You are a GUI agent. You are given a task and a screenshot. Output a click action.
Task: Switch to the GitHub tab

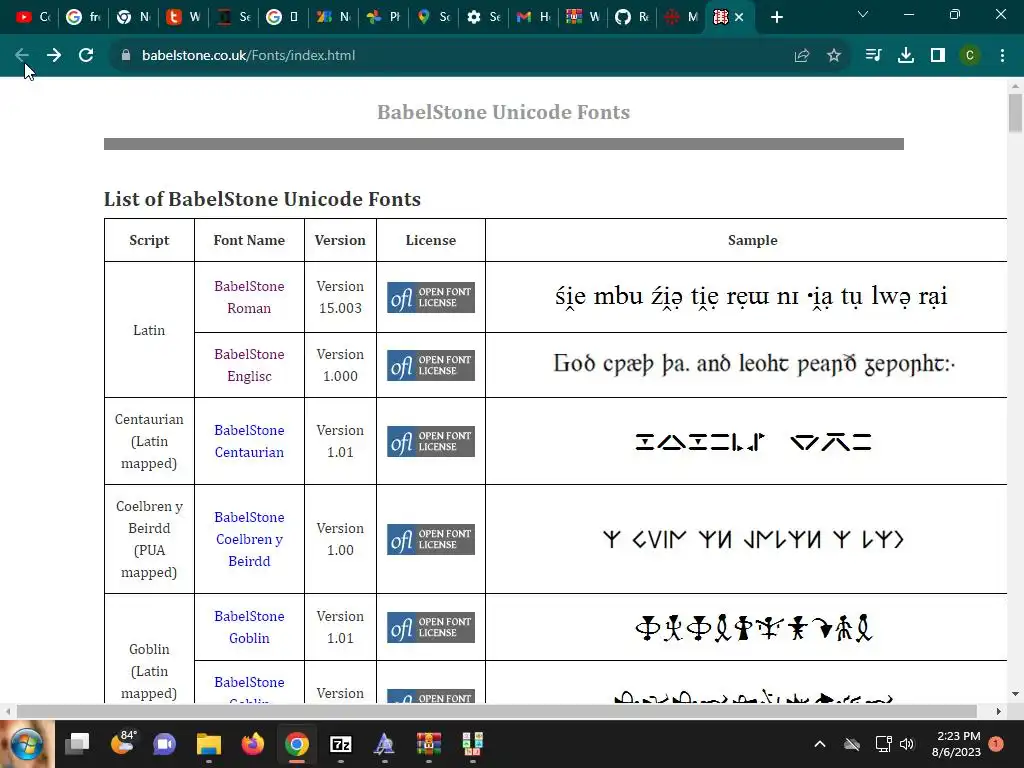point(632,17)
